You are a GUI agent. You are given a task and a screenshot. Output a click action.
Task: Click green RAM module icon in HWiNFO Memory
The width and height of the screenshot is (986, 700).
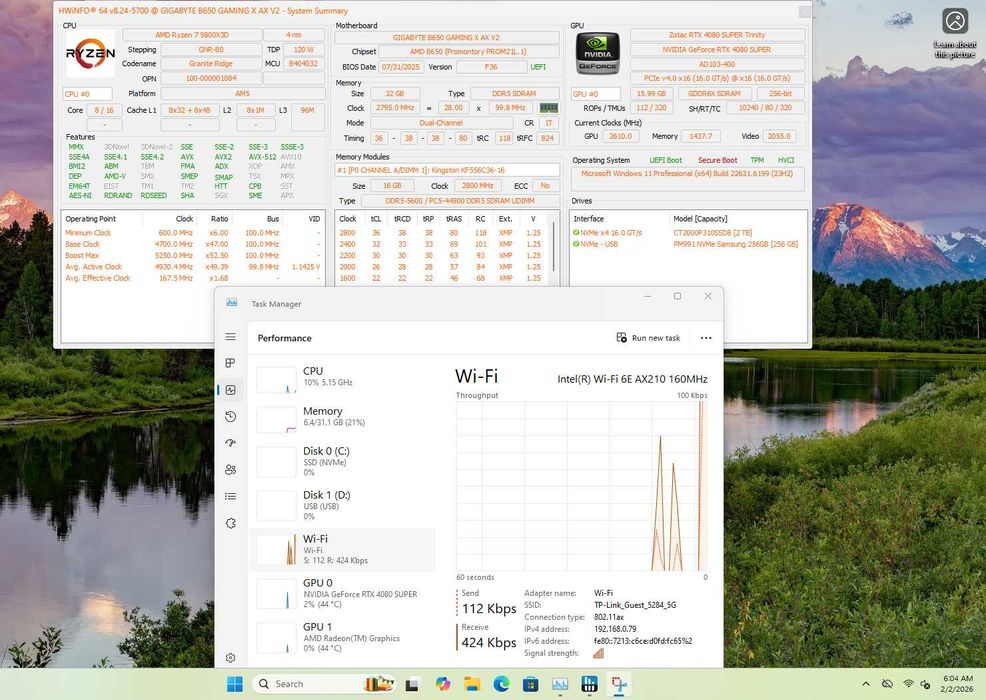click(x=549, y=108)
